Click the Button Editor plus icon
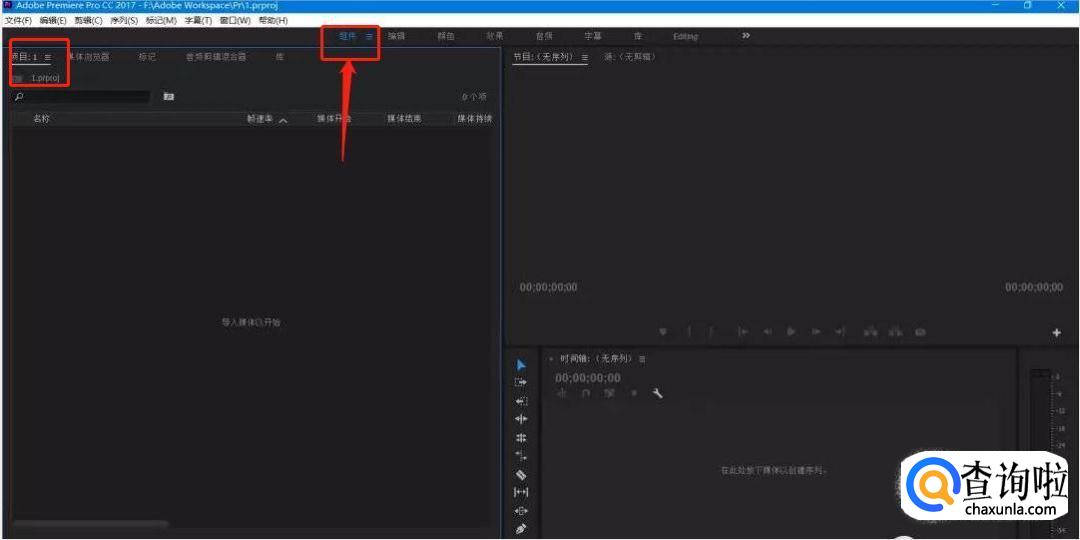 tap(1056, 333)
